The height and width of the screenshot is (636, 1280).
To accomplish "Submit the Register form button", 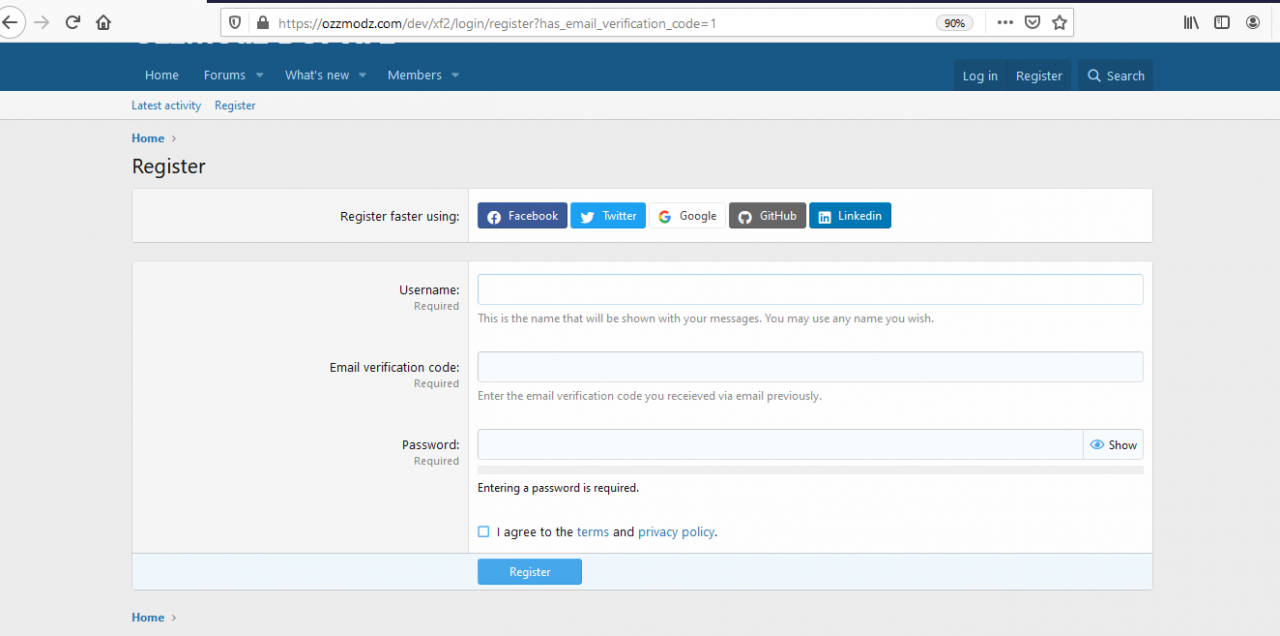I will (529, 571).
